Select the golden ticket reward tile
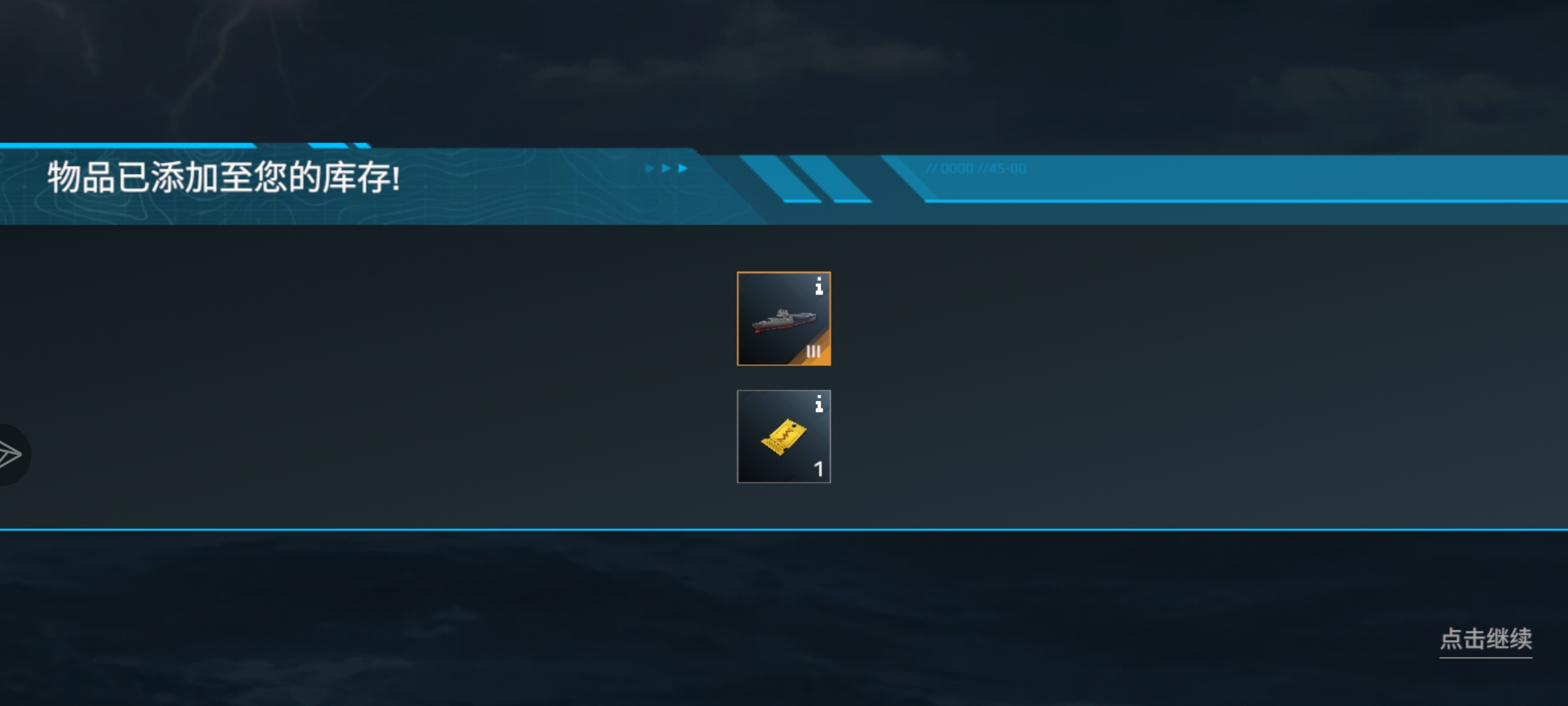Viewport: 1568px width, 706px height. 784,437
